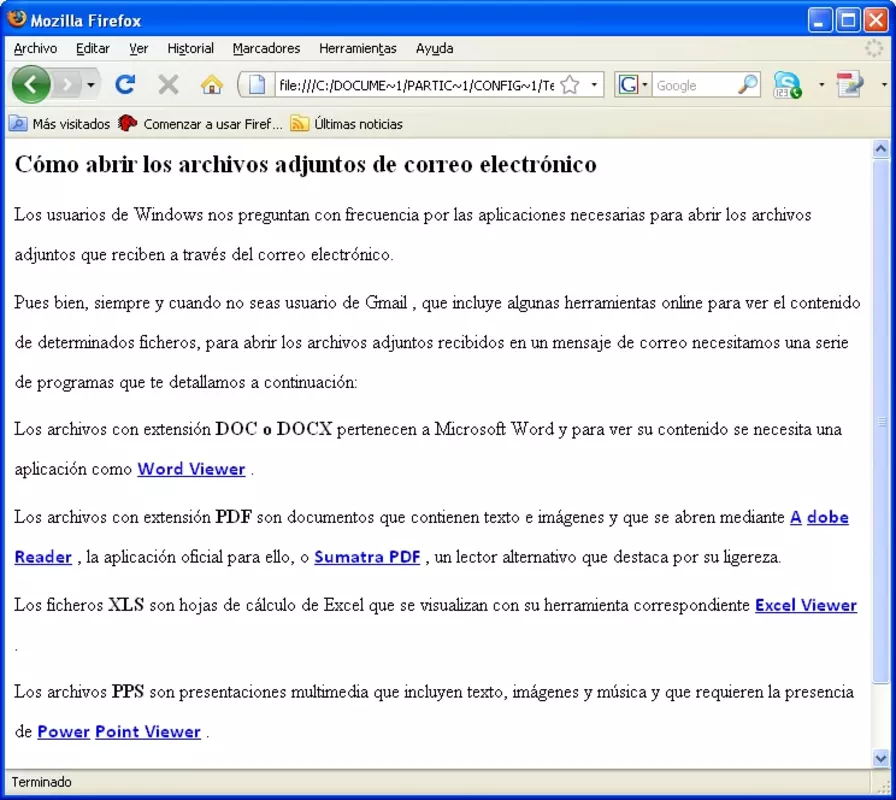This screenshot has height=800, width=896.
Task: Click the bold 'DOC o DOCX' text
Action: coord(274,429)
